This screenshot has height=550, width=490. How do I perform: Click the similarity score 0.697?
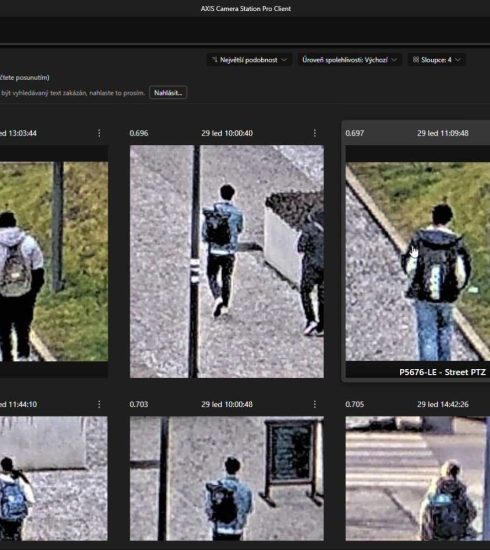355,133
